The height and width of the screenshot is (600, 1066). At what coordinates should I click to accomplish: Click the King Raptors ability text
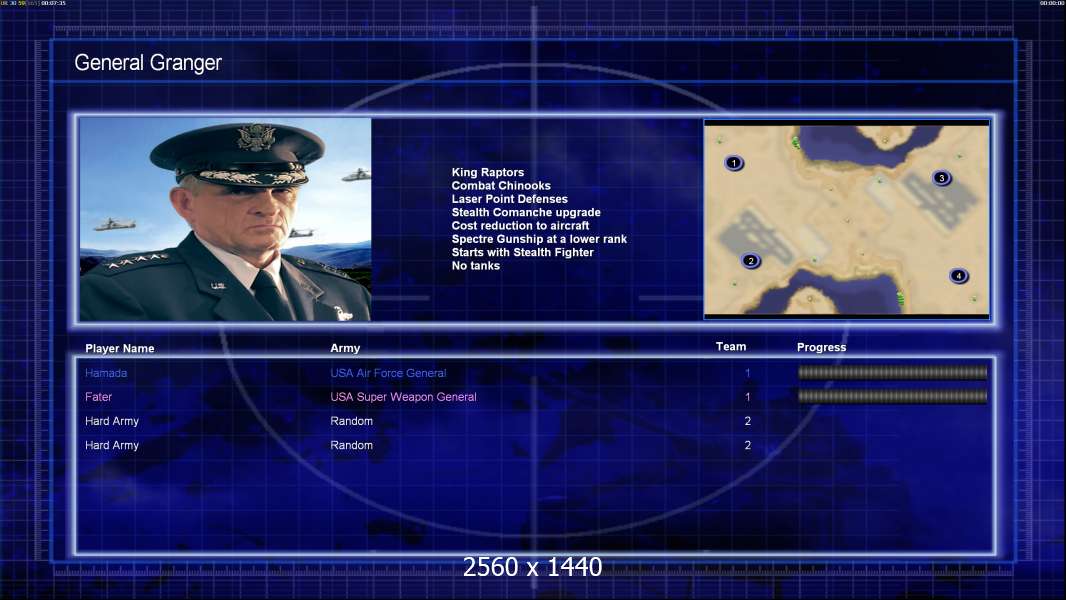(x=487, y=173)
